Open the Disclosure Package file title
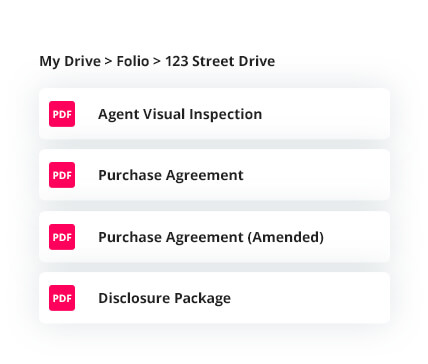The height and width of the screenshot is (364, 428). point(164,298)
